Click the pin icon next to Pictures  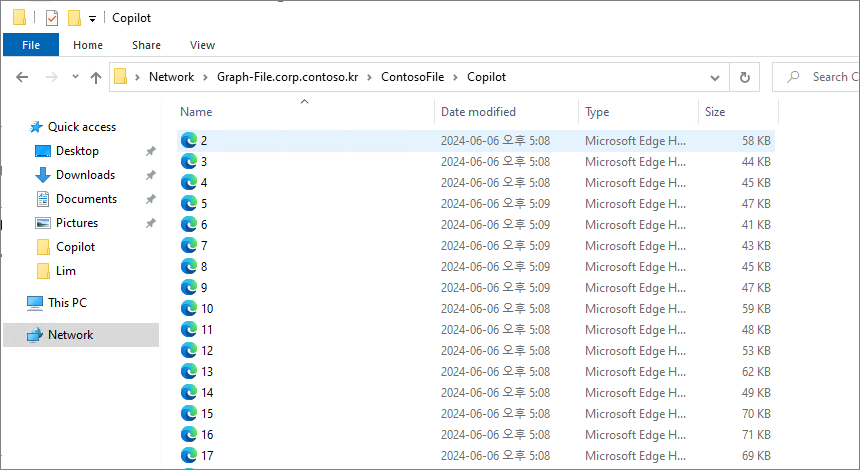click(150, 223)
